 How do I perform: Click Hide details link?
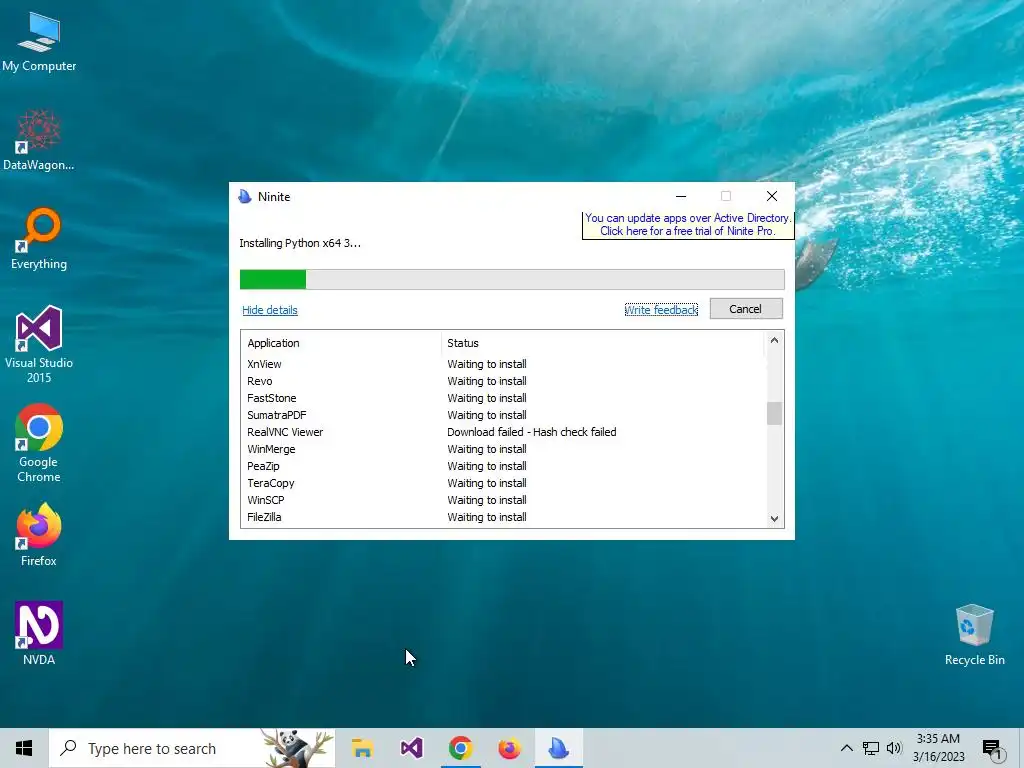pos(270,310)
